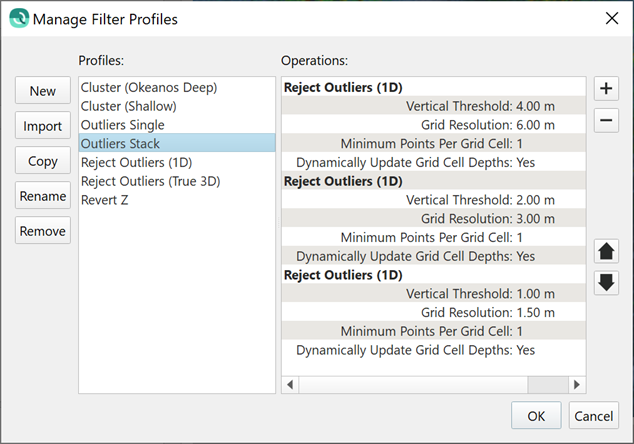
Task: Cancel the dialog
Action: [x=594, y=416]
